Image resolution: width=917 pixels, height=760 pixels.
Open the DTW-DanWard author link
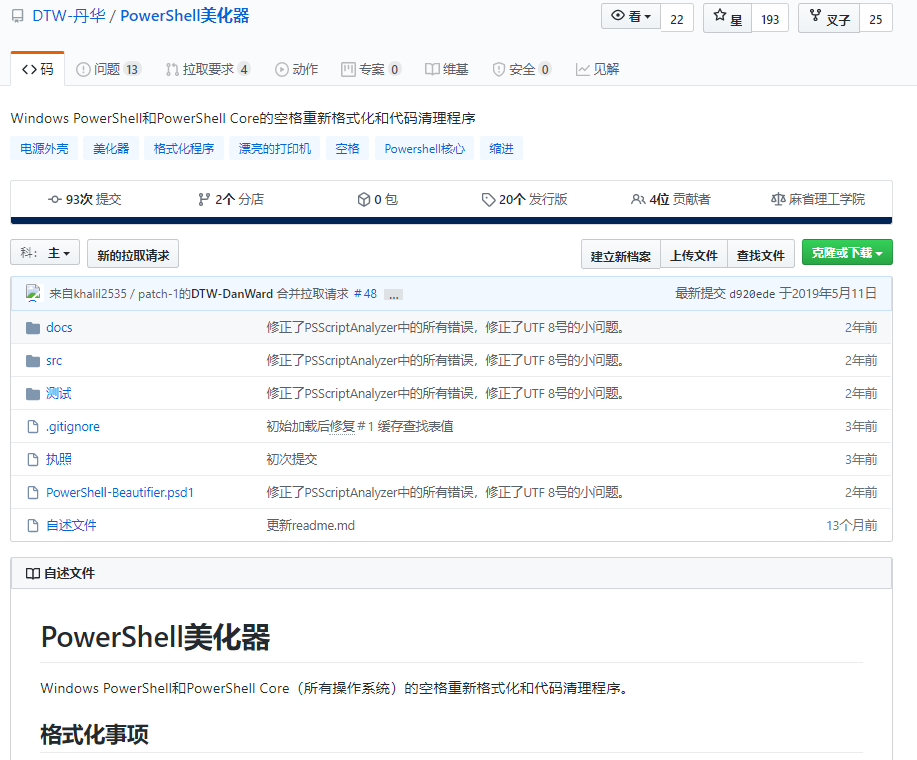tap(232, 293)
